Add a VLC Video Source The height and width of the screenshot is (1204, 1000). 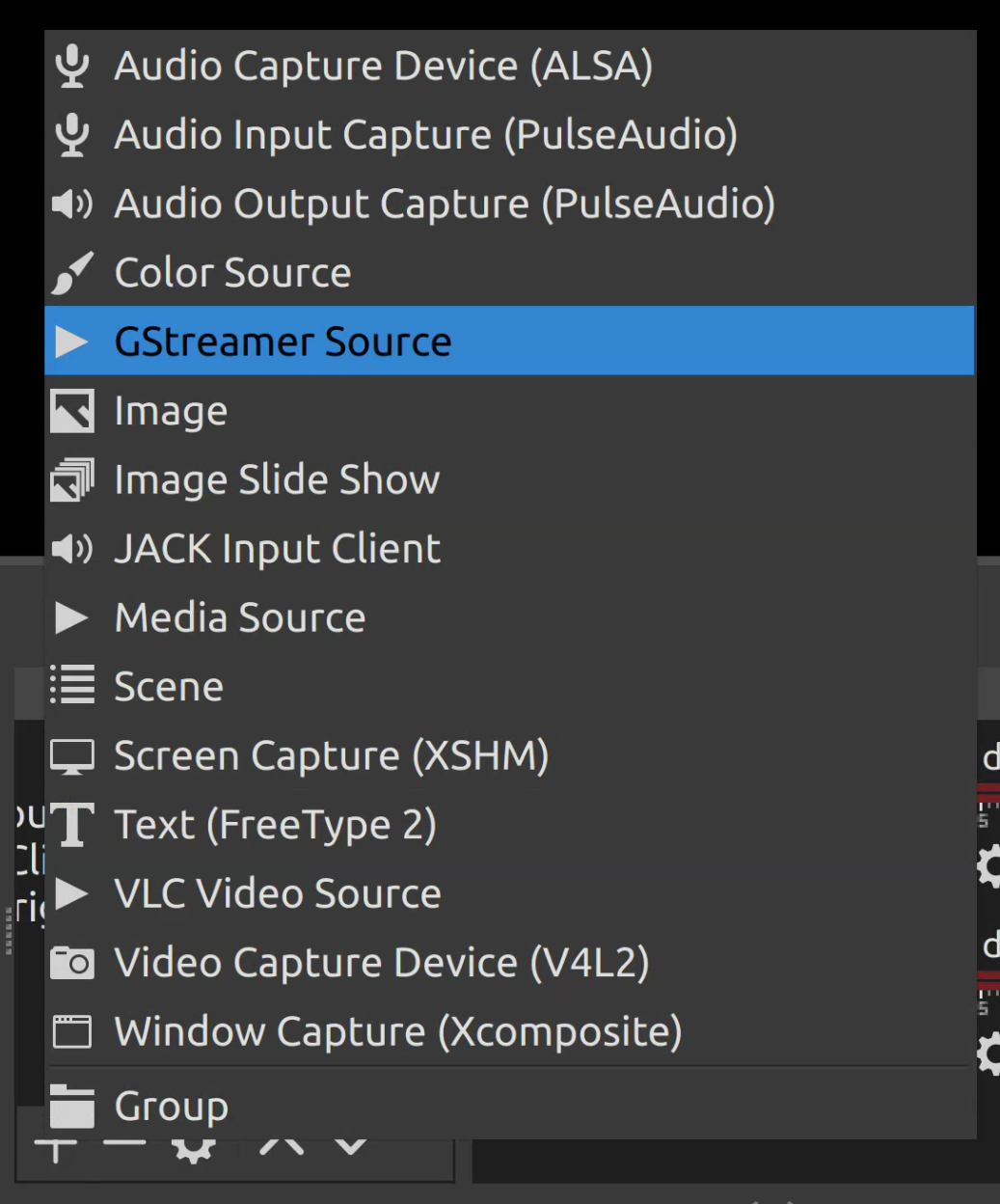point(277,893)
